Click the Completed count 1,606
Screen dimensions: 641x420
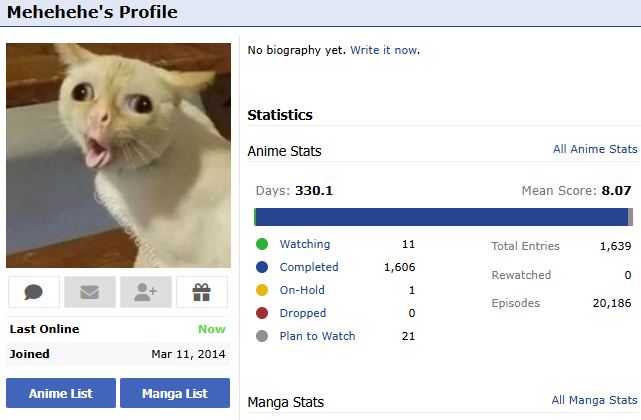tap(399, 267)
